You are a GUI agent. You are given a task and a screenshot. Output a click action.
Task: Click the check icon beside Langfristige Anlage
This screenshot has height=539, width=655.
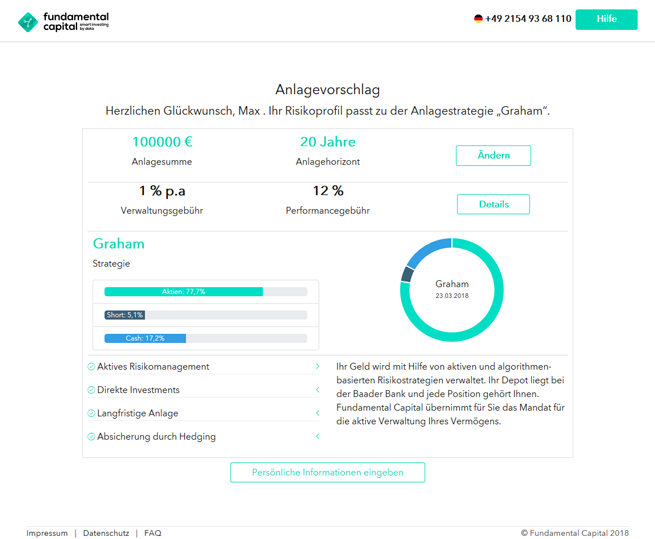(91, 414)
